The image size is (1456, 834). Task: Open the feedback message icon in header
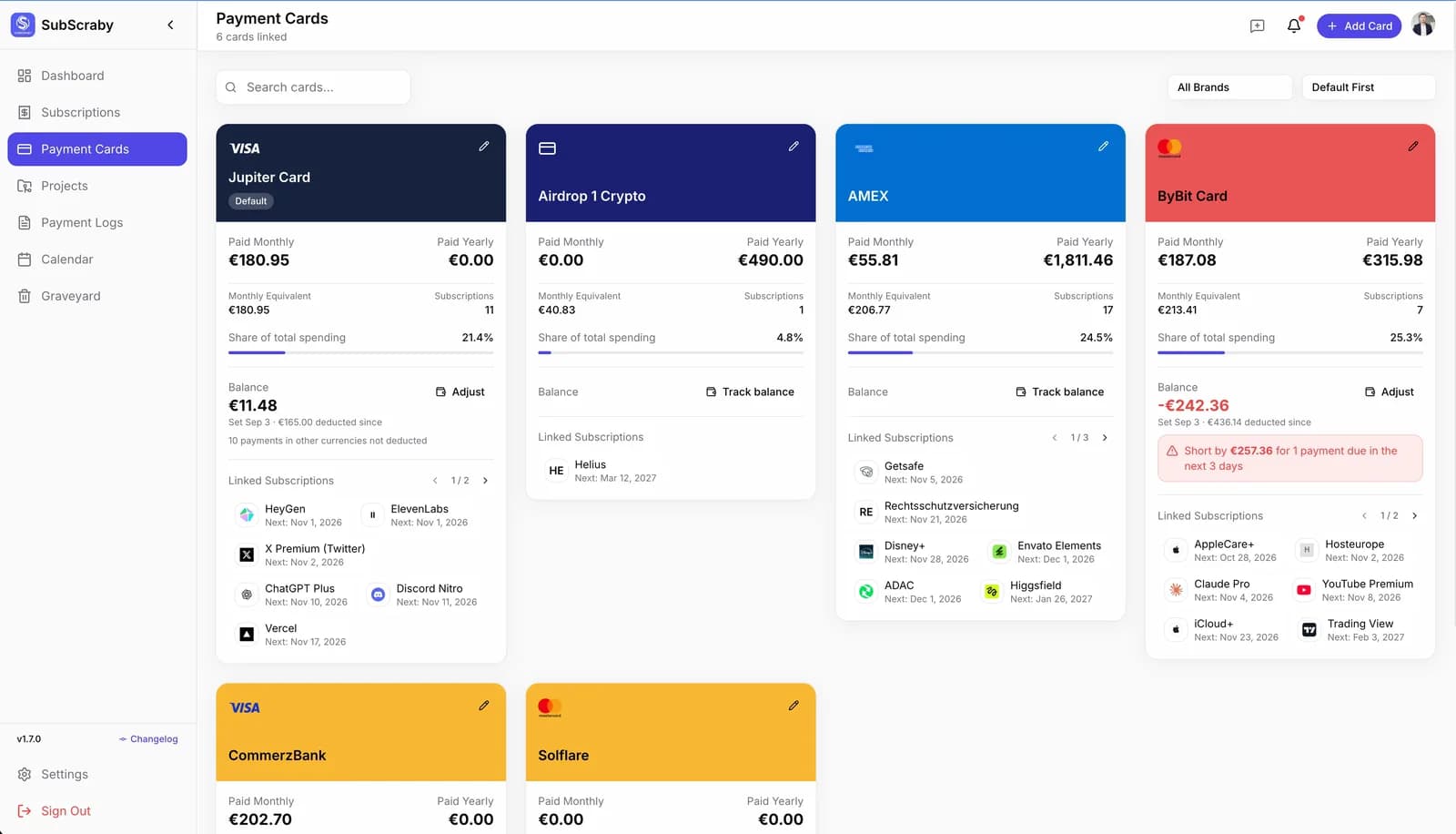[1258, 25]
